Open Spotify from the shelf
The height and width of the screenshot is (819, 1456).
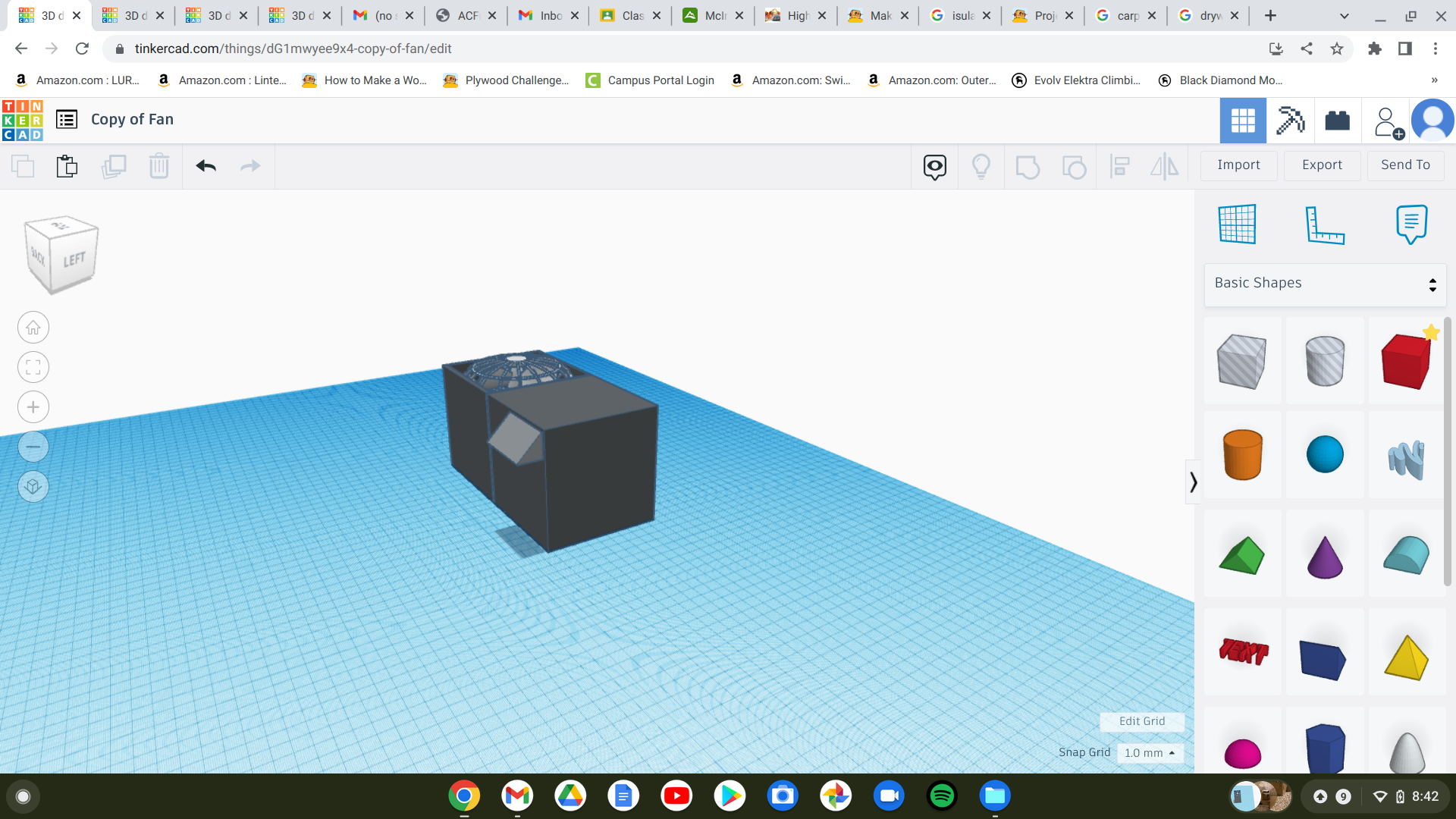942,795
